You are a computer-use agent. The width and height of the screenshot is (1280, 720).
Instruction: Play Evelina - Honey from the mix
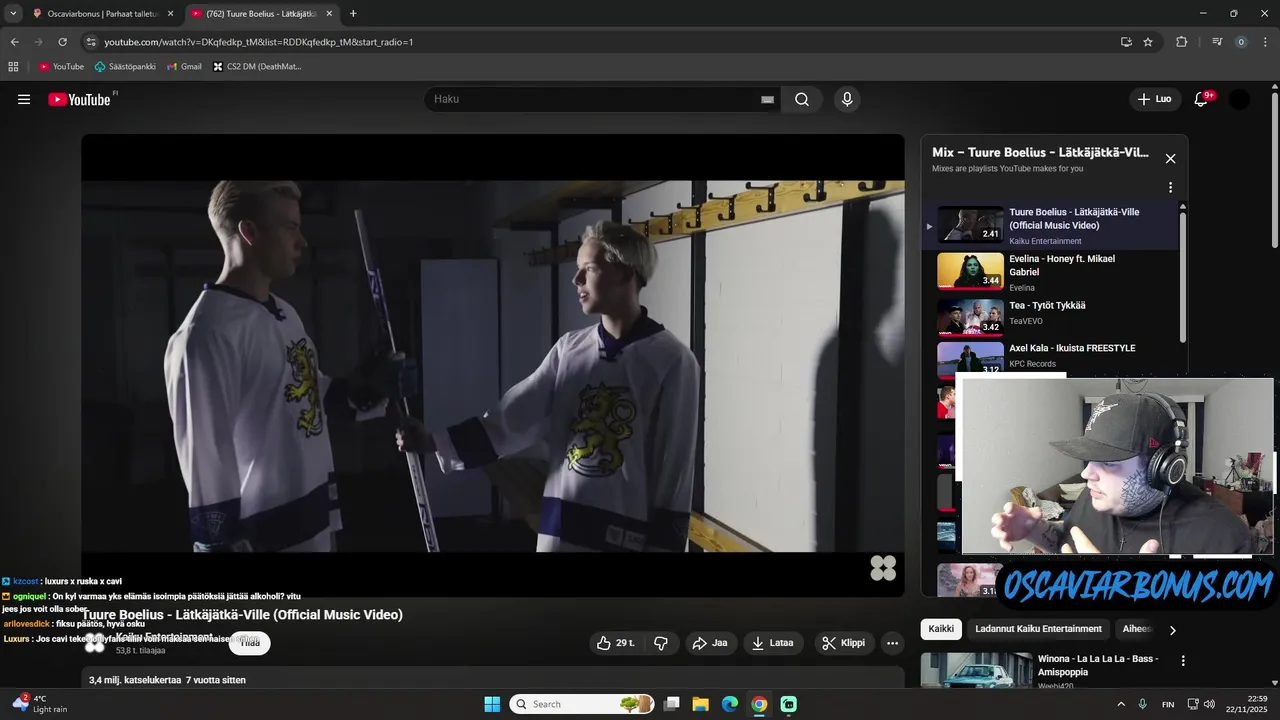[x=1050, y=272]
